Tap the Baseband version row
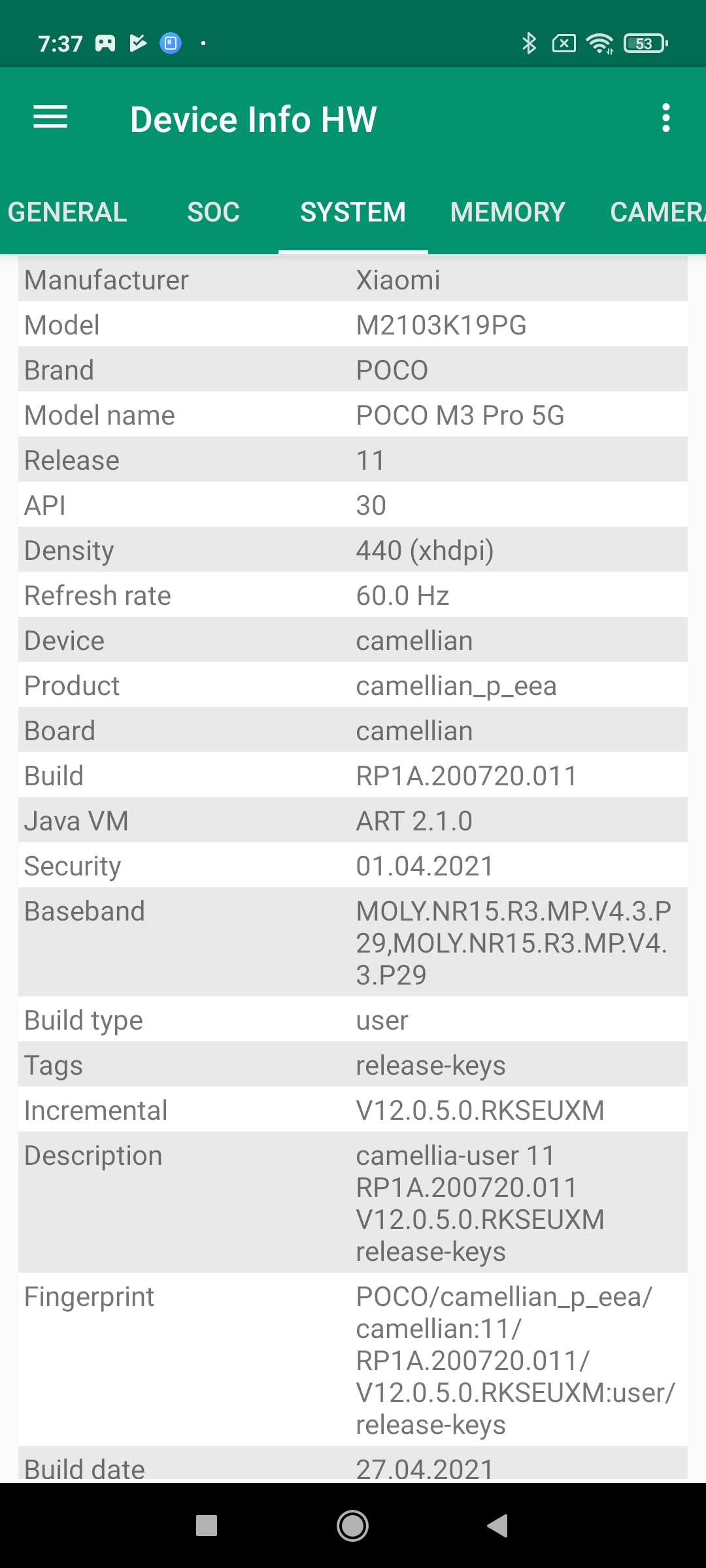The height and width of the screenshot is (1568, 706). click(353, 942)
